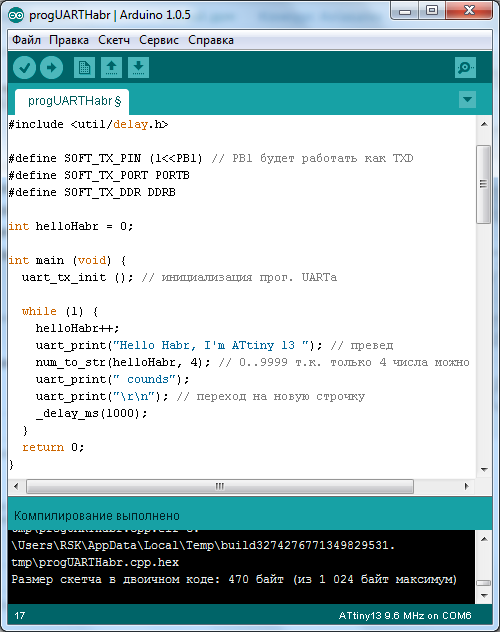The height and width of the screenshot is (632, 500).
Task: Click the editor scroll up arrow
Action: pyautogui.click(x=484, y=124)
